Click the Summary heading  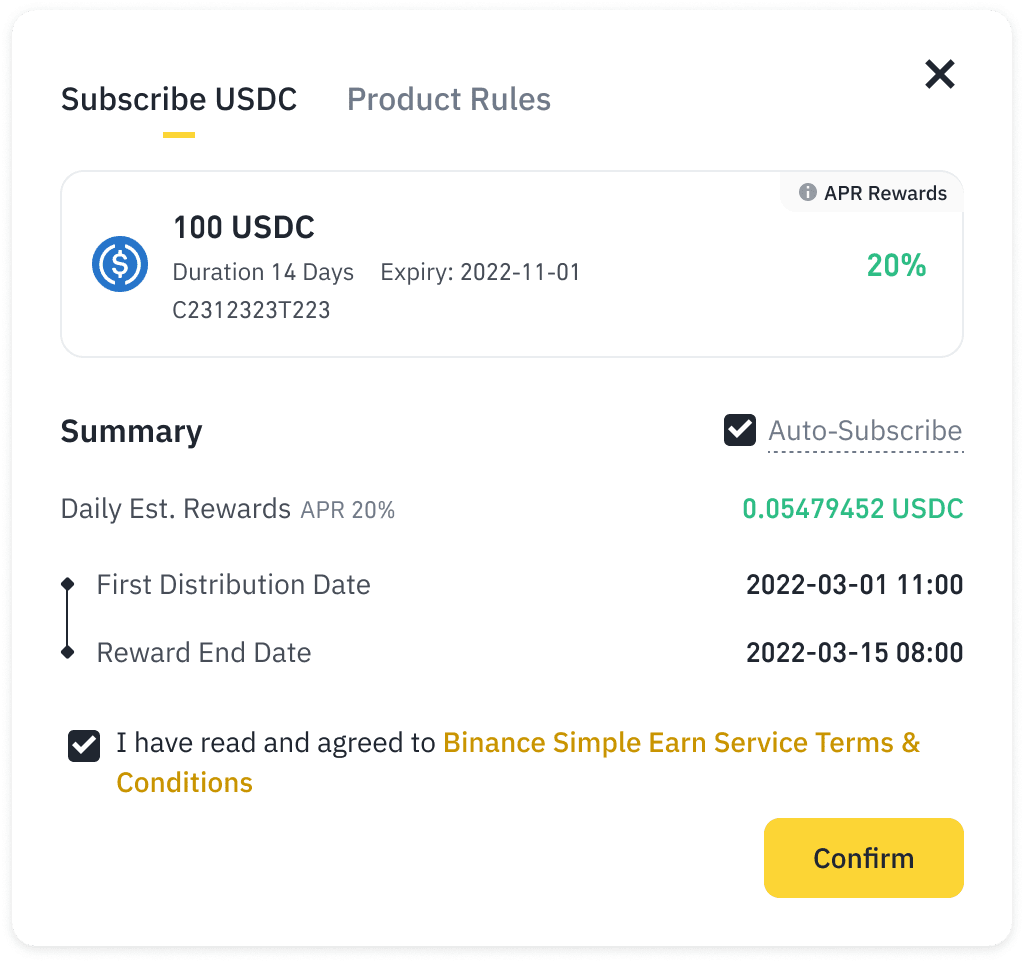131,431
